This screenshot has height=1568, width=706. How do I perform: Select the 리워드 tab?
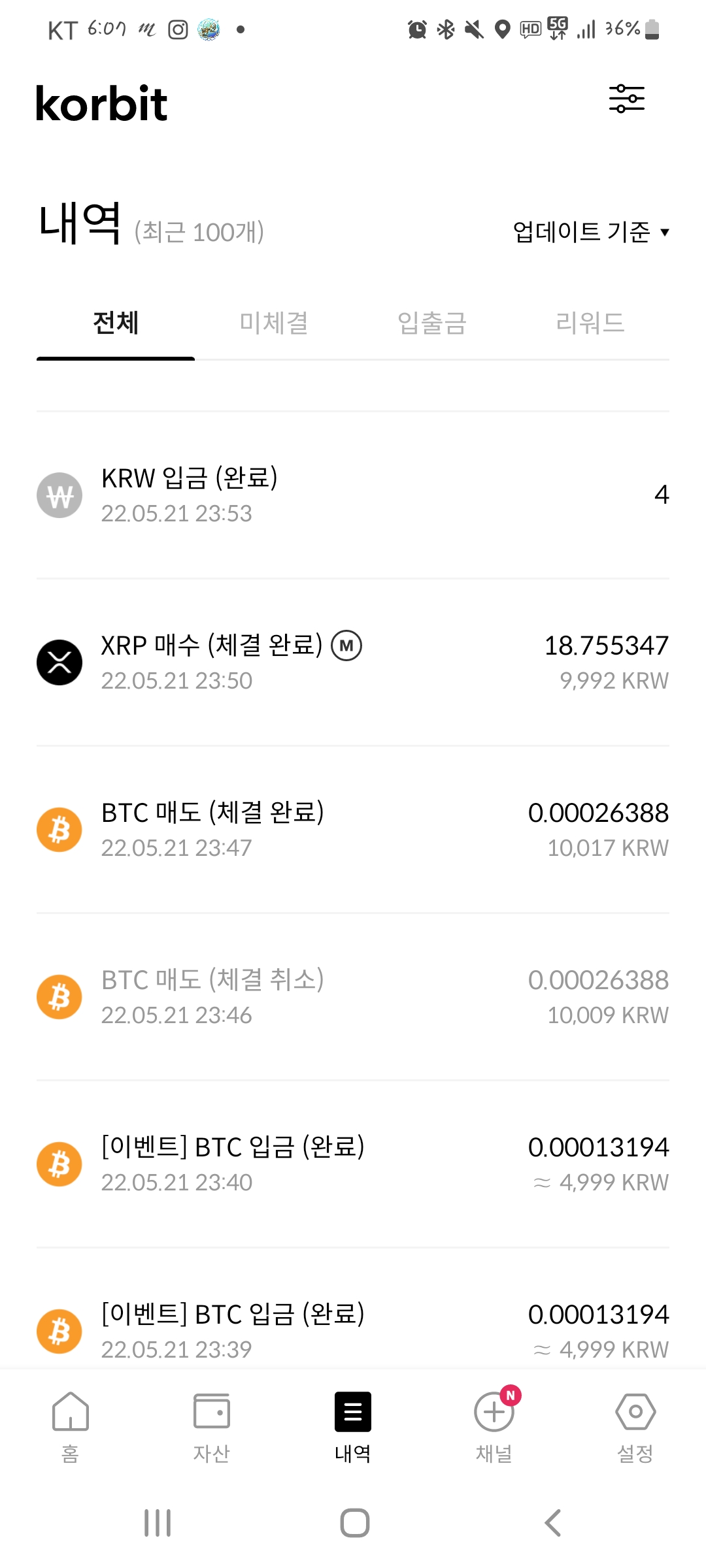coord(590,323)
